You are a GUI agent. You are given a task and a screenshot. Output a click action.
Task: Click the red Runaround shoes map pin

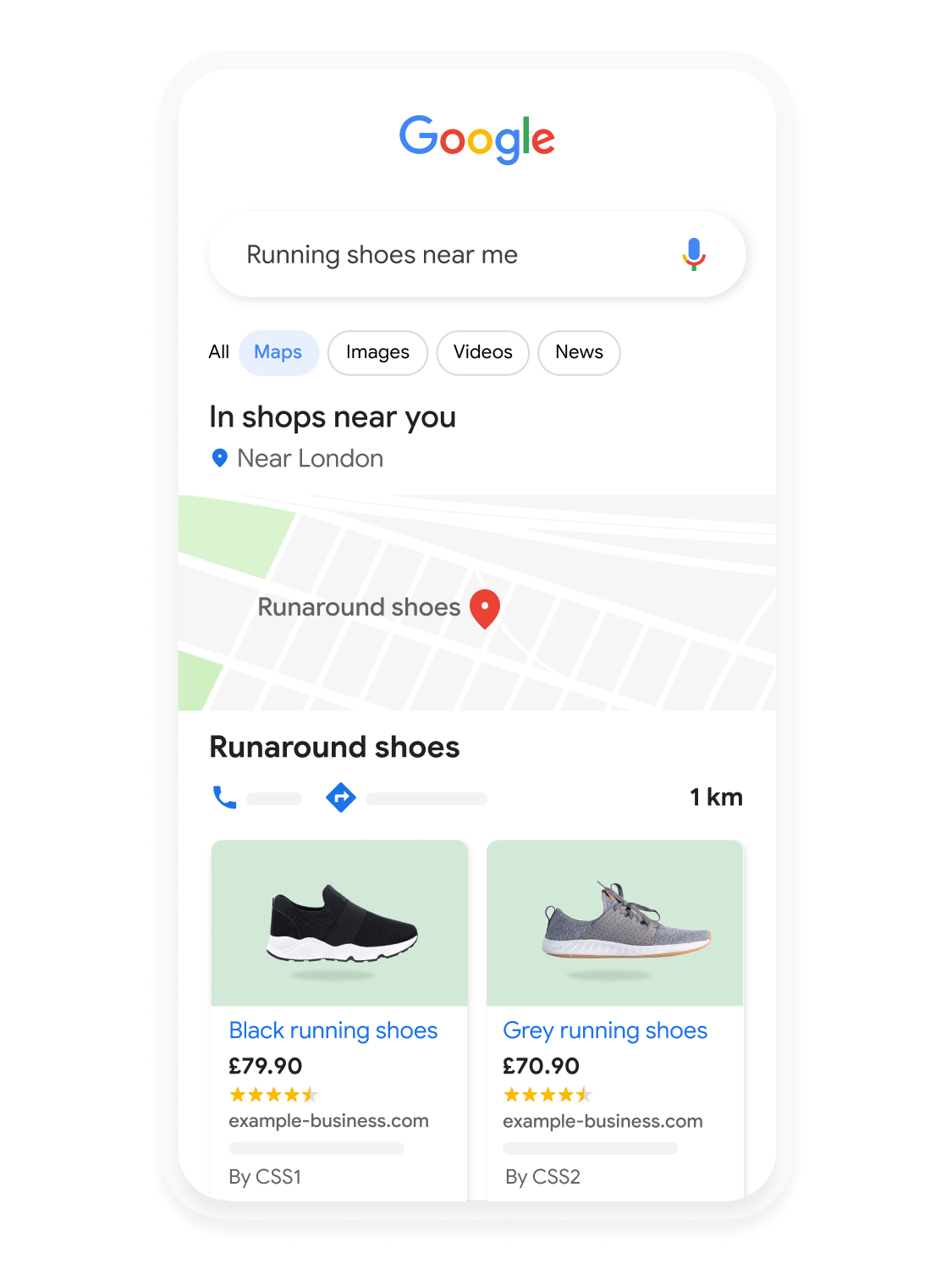(x=485, y=609)
